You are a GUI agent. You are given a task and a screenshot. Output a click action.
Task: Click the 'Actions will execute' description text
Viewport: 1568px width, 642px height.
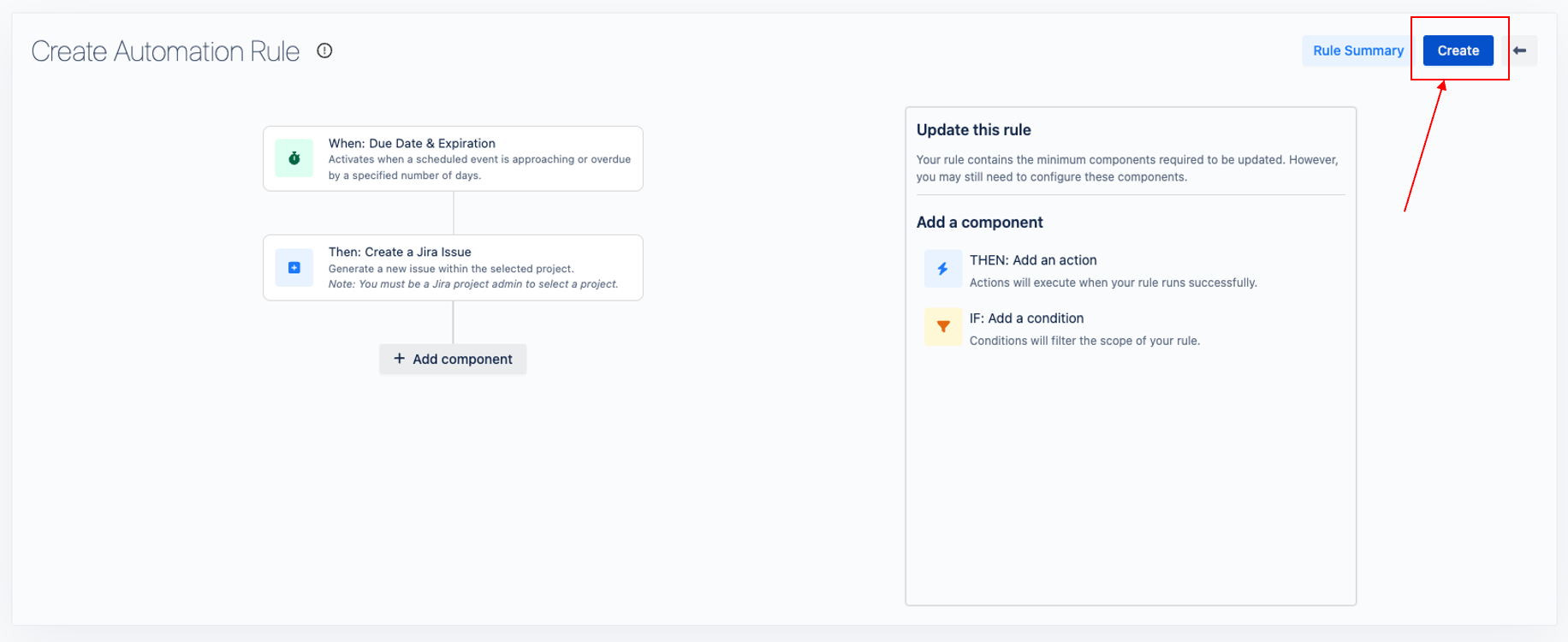coord(1113,282)
